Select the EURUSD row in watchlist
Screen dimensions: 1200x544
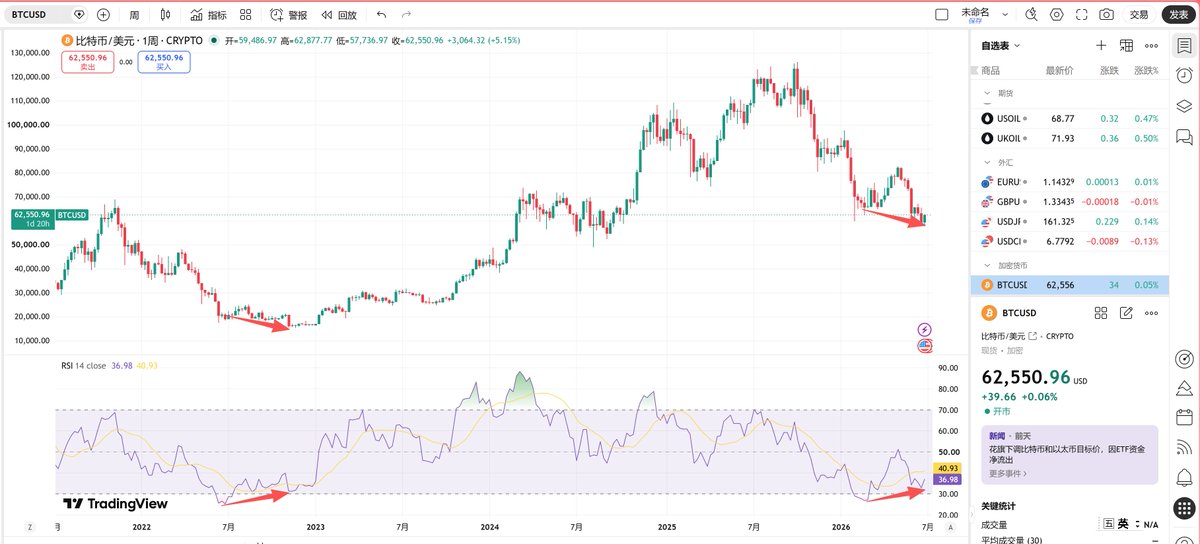pos(1070,182)
